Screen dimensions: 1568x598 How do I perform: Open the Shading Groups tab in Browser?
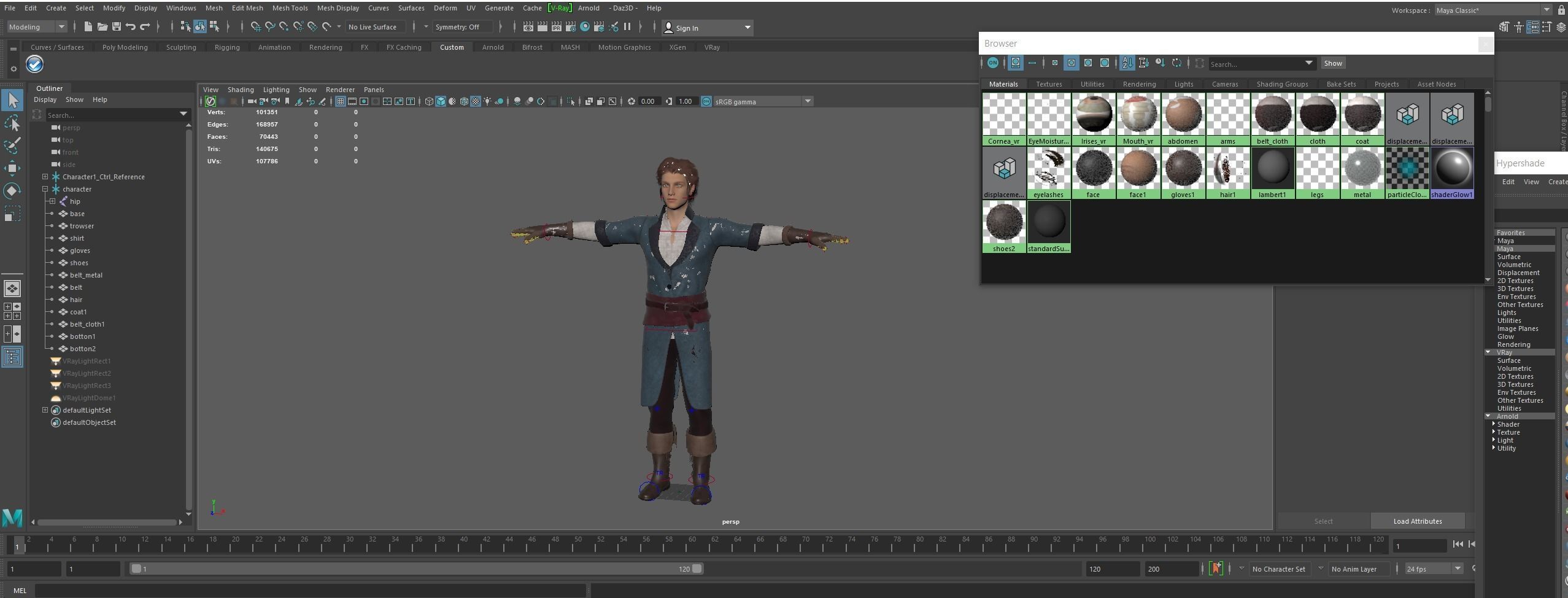[x=1282, y=84]
